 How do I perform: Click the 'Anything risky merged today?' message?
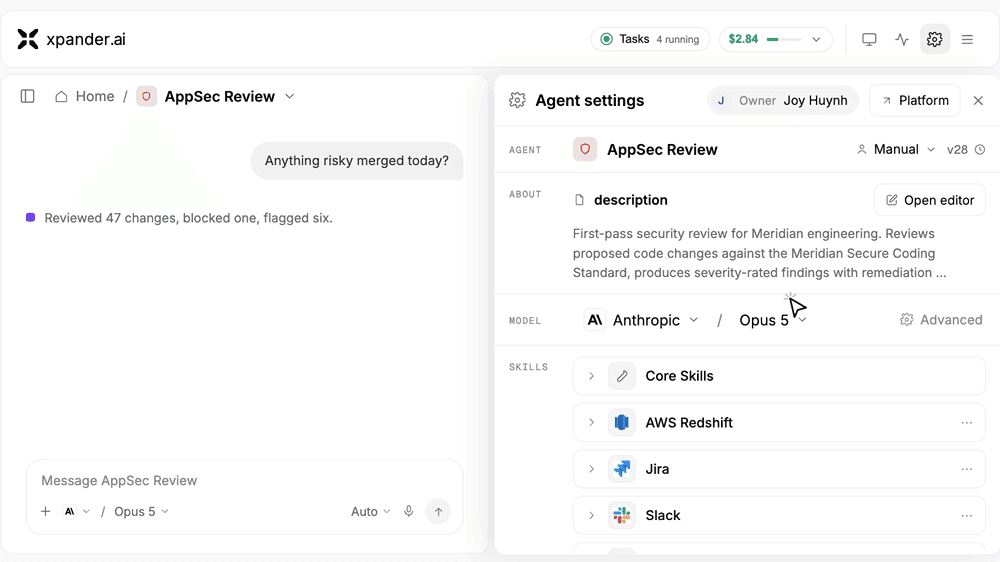(x=357, y=161)
